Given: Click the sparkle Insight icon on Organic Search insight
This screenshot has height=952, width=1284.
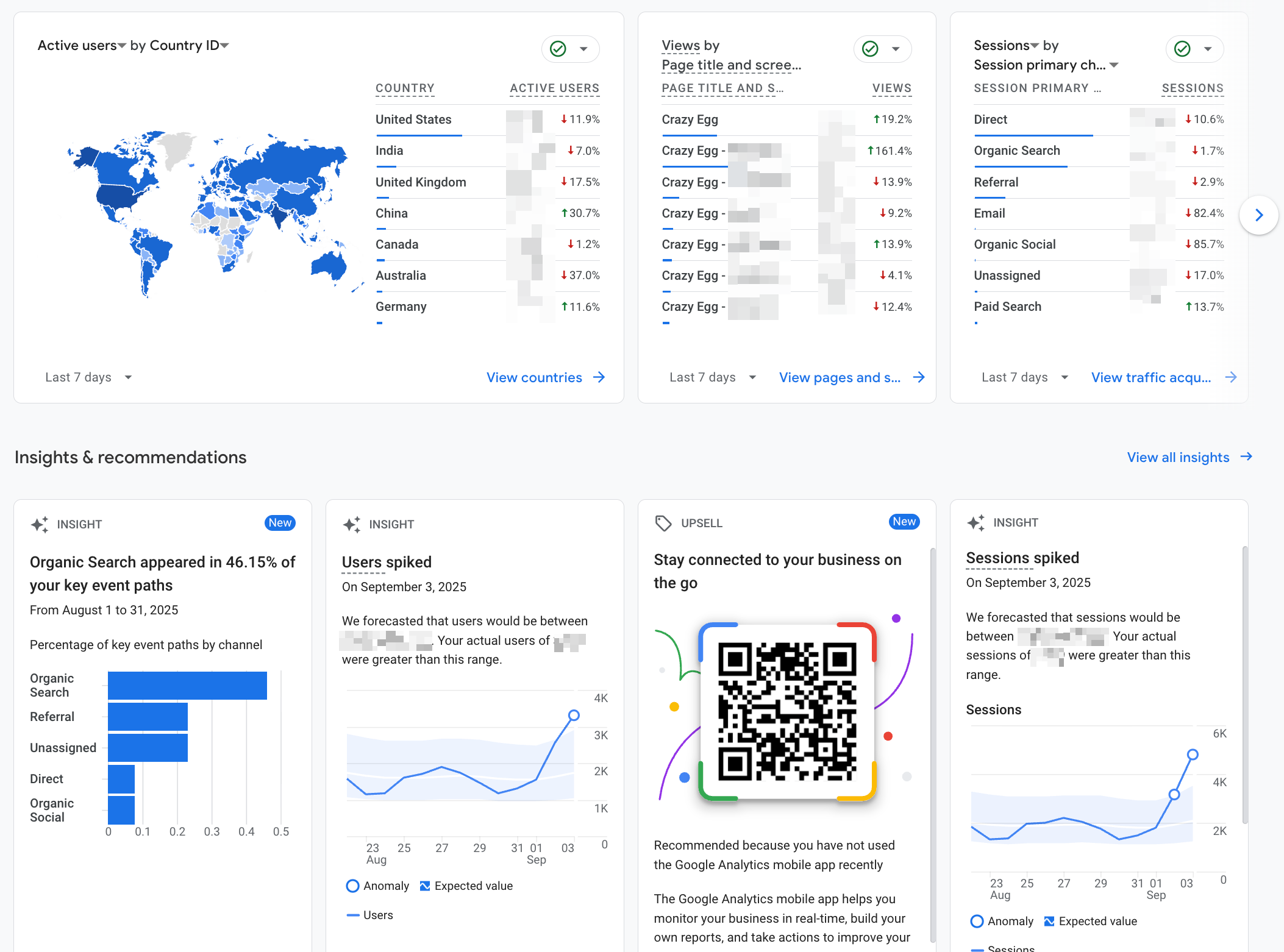Looking at the screenshot, I should coord(39,524).
